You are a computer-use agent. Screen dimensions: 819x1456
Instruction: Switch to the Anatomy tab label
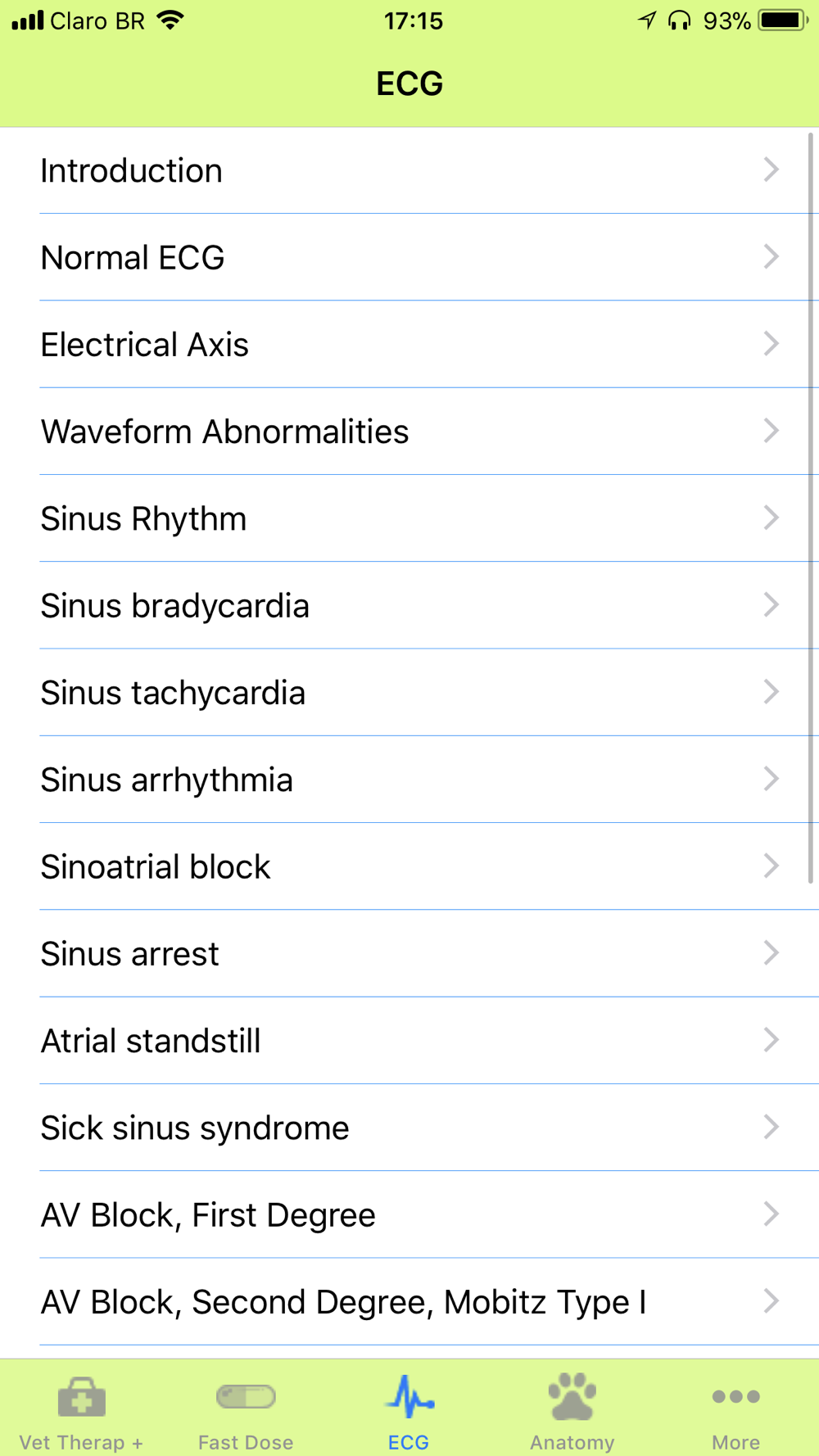(x=572, y=1442)
